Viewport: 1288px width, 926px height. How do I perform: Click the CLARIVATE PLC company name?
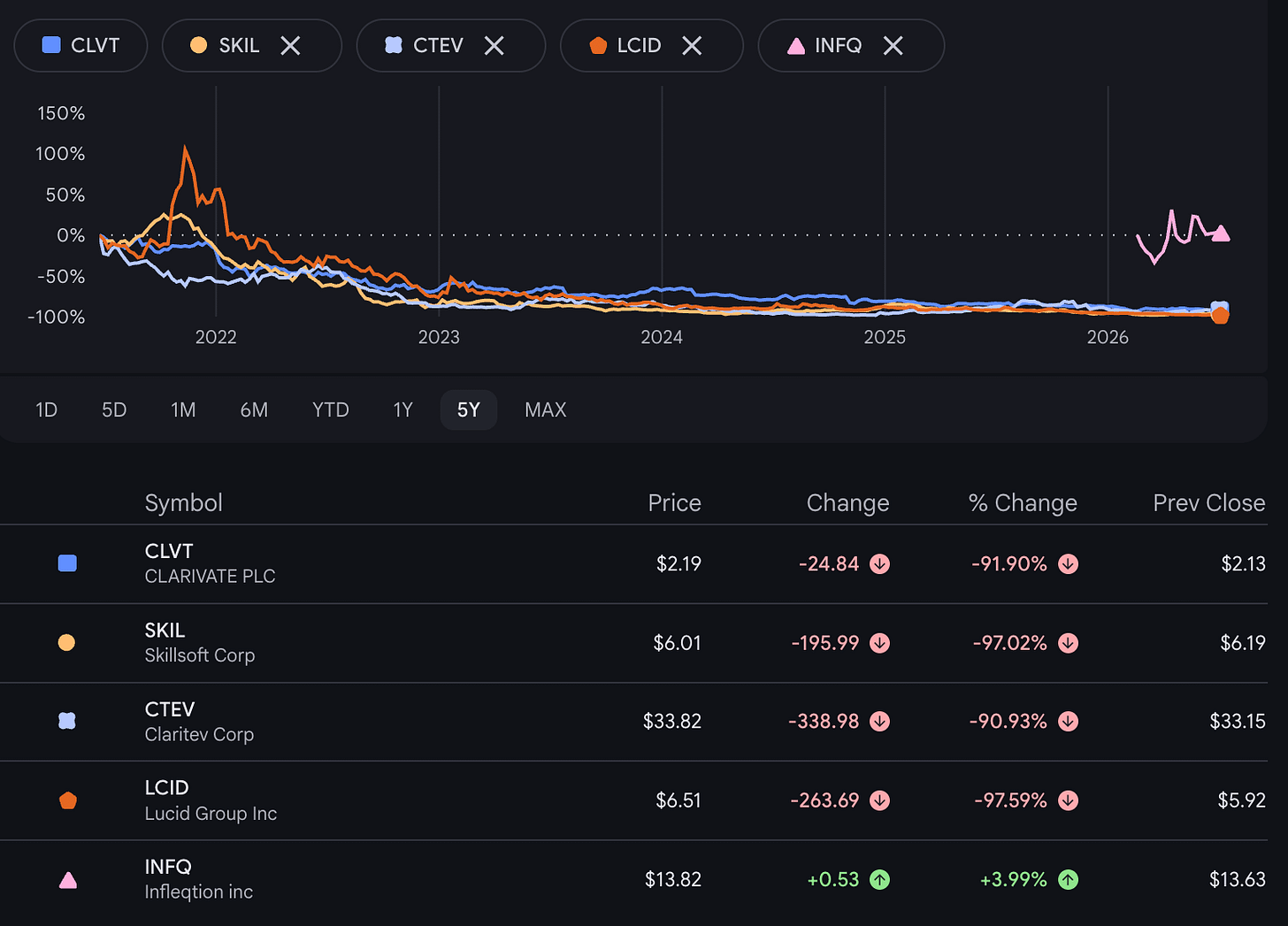click(x=211, y=576)
